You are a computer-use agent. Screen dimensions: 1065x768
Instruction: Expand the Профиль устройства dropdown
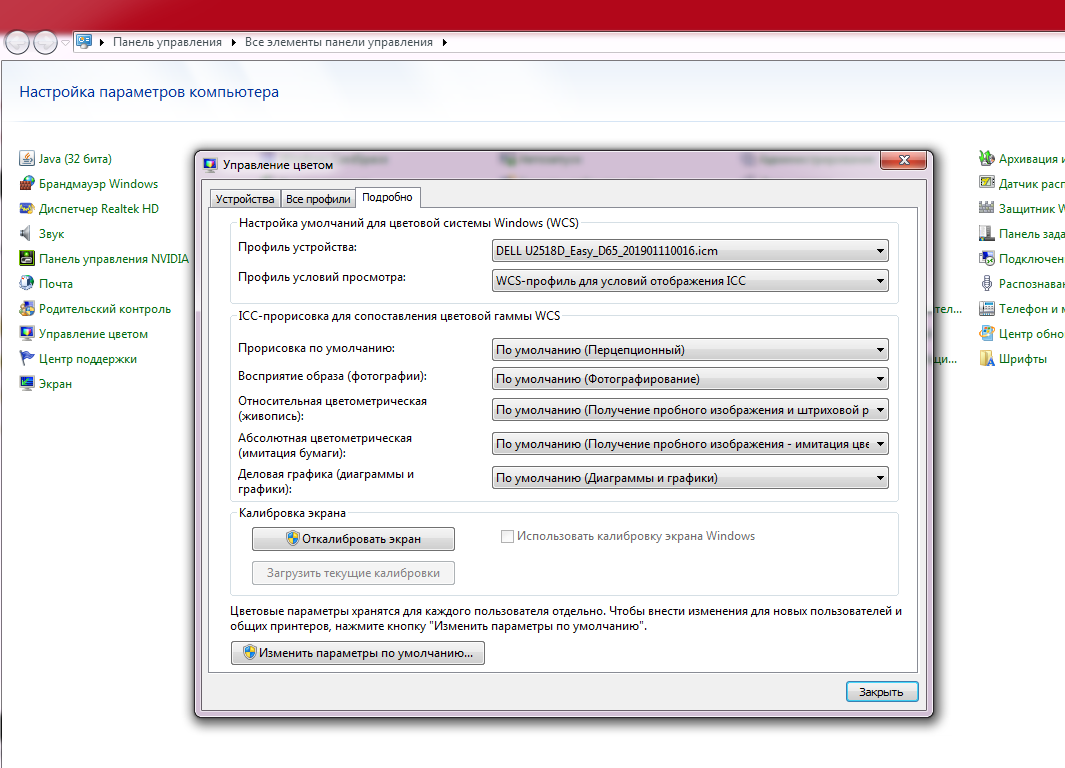coord(690,251)
